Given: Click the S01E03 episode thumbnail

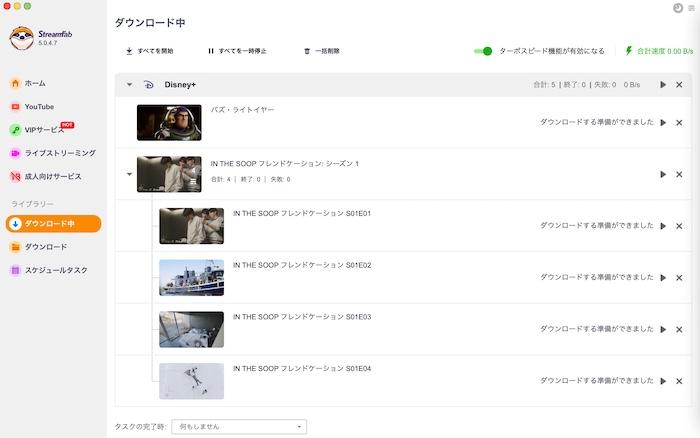Looking at the screenshot, I should coord(192,330).
